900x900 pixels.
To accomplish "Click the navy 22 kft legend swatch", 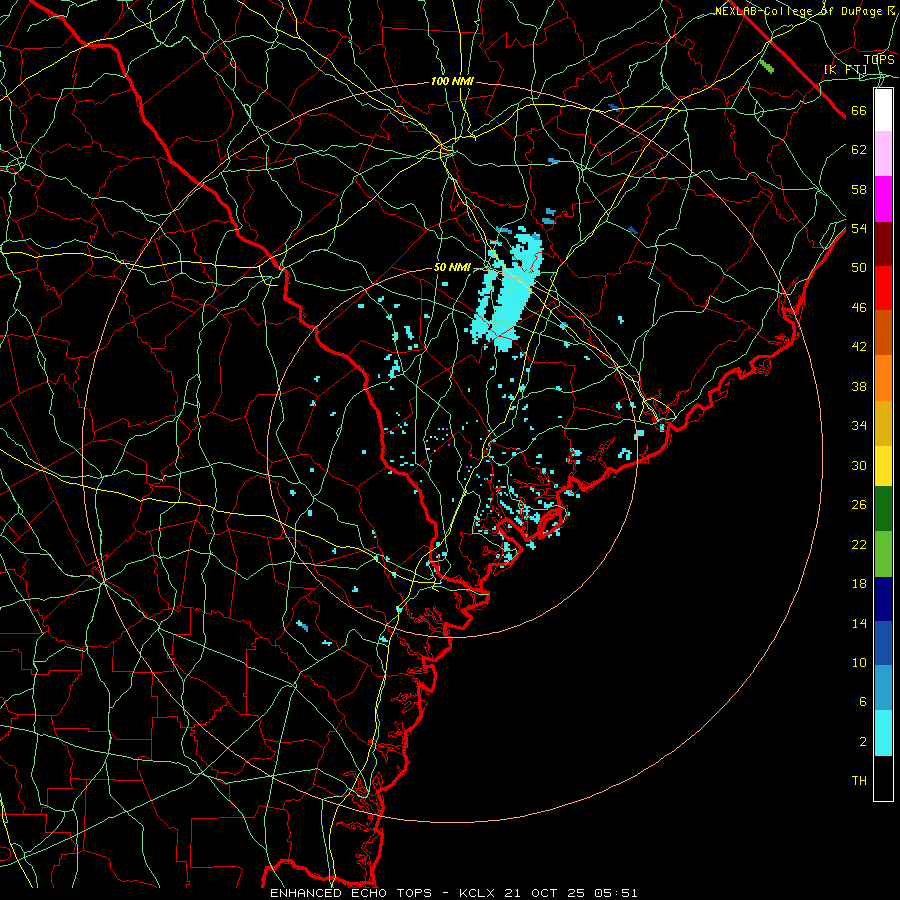I will point(883,599).
